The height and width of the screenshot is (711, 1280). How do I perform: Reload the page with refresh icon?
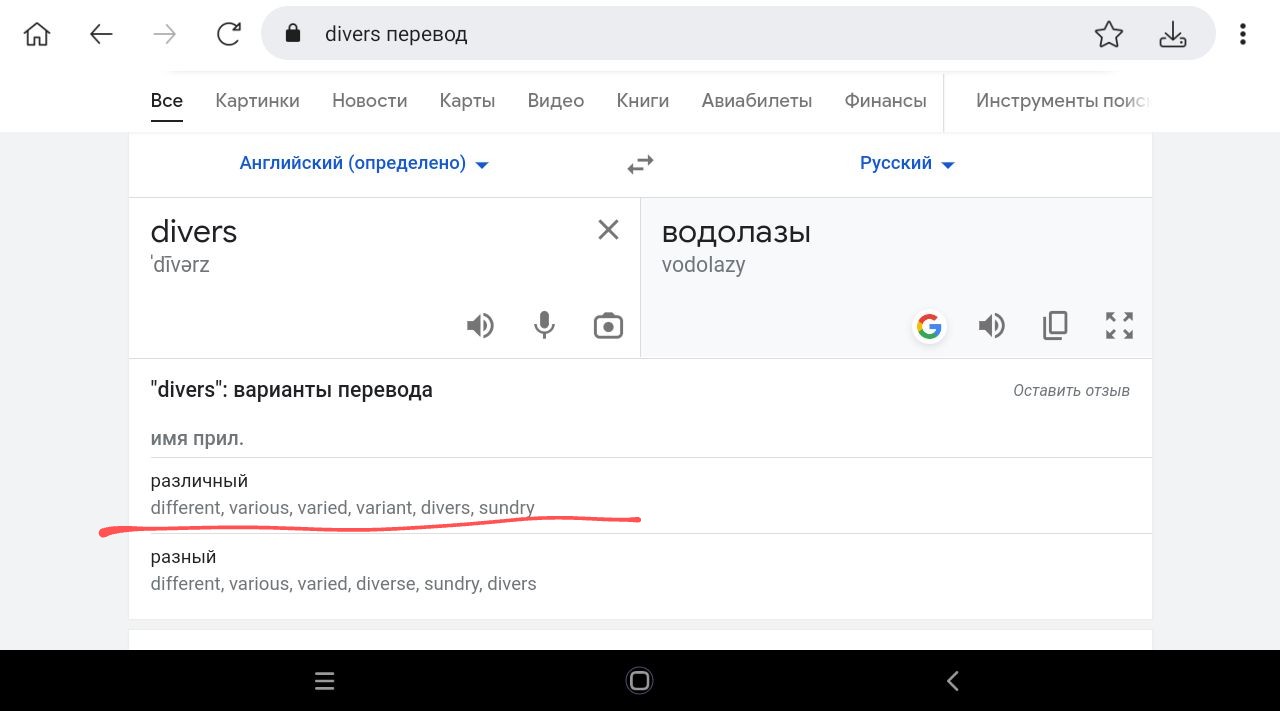click(x=229, y=34)
